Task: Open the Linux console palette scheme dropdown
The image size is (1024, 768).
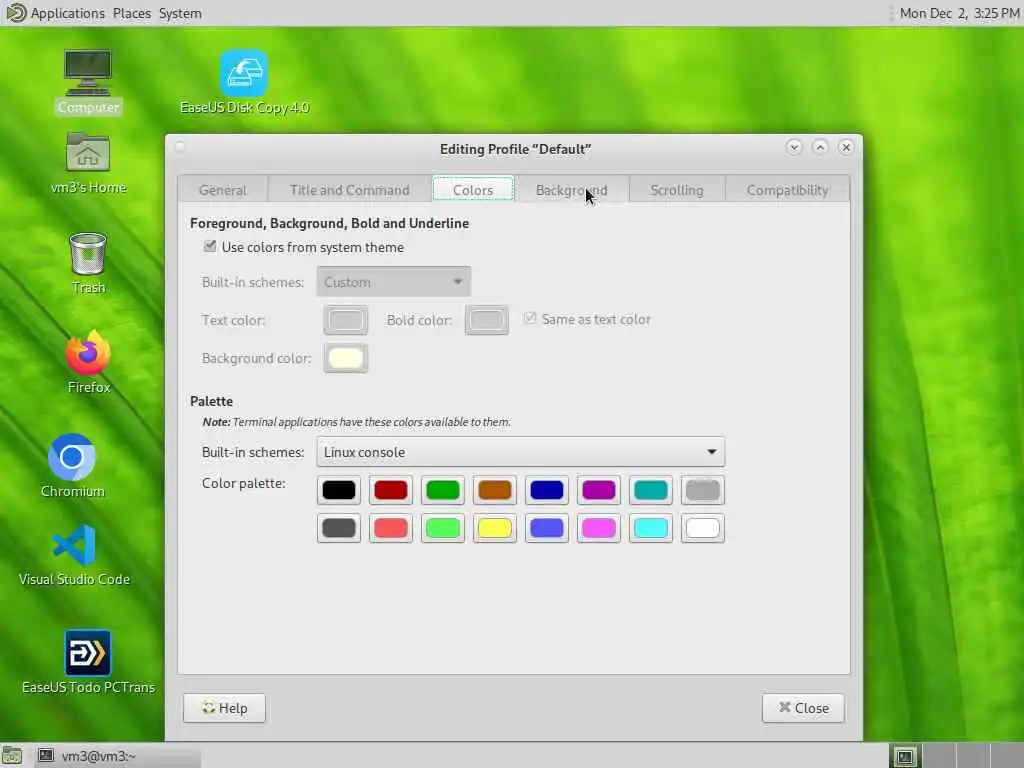Action: click(520, 452)
